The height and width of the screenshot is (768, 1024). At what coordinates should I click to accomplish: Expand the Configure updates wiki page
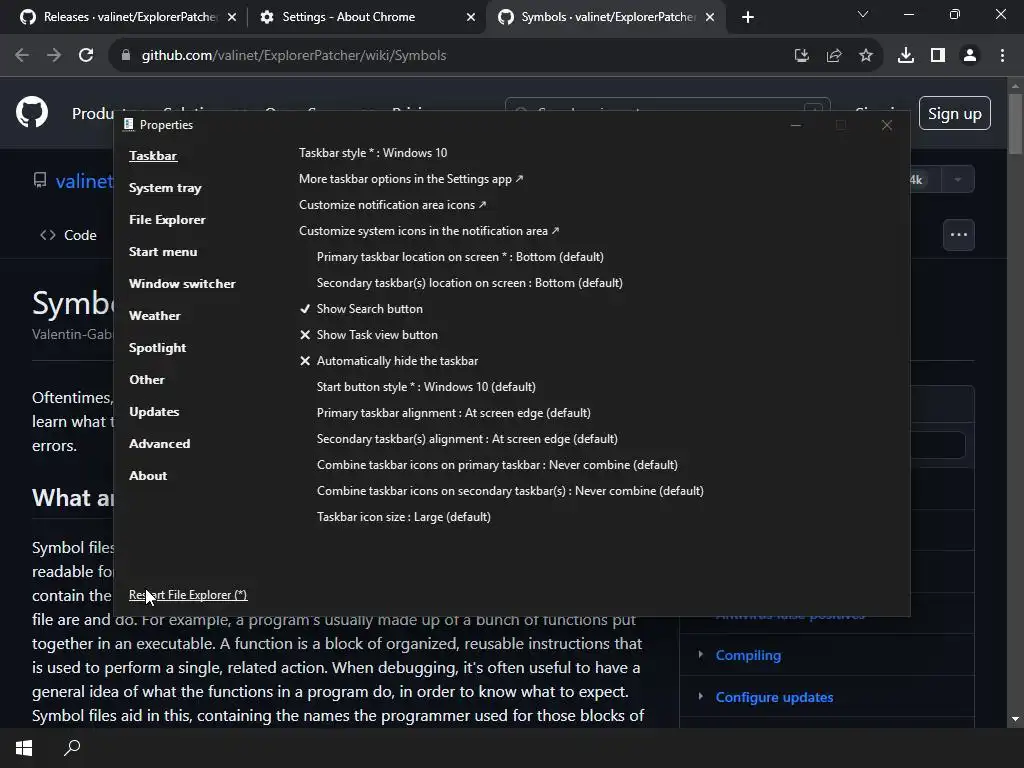pyautogui.click(x=700, y=696)
